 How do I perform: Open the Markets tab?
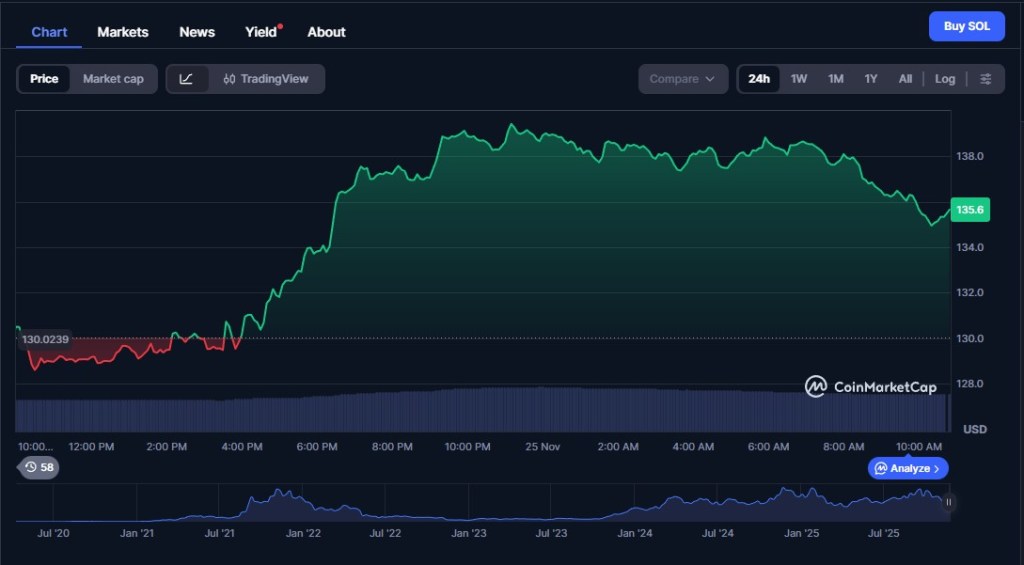point(123,32)
